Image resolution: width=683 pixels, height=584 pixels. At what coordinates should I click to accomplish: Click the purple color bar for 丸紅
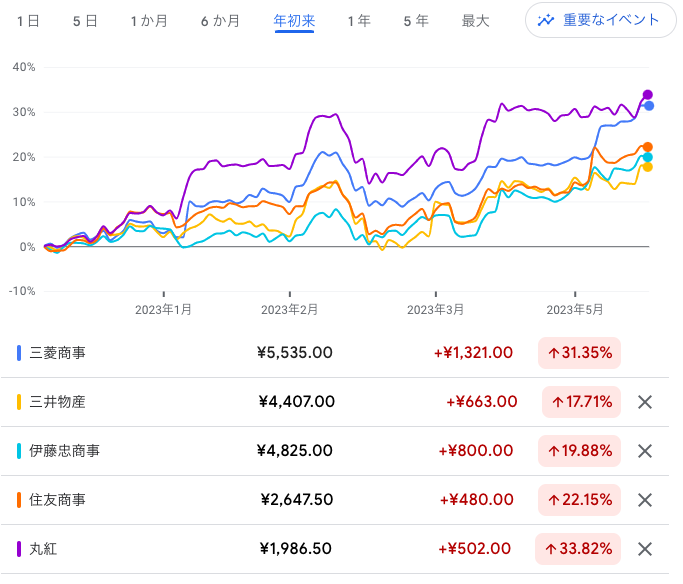click(19, 549)
